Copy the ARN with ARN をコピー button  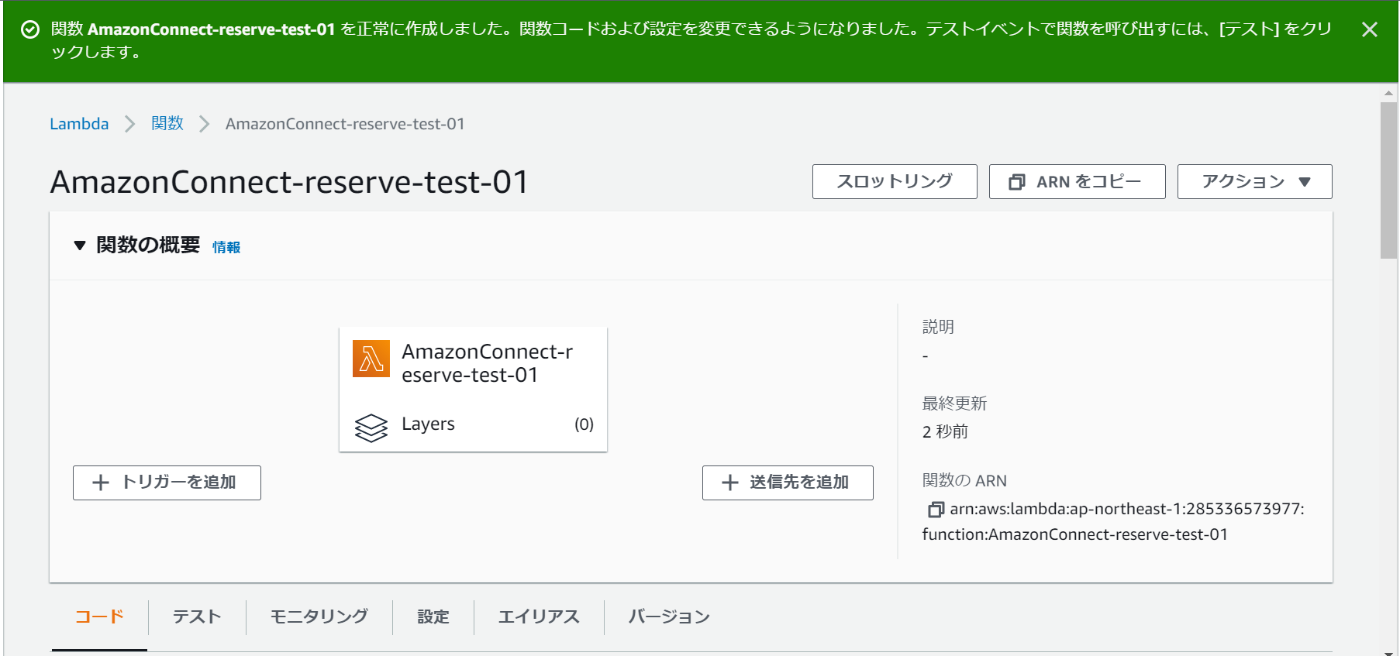tap(1077, 182)
